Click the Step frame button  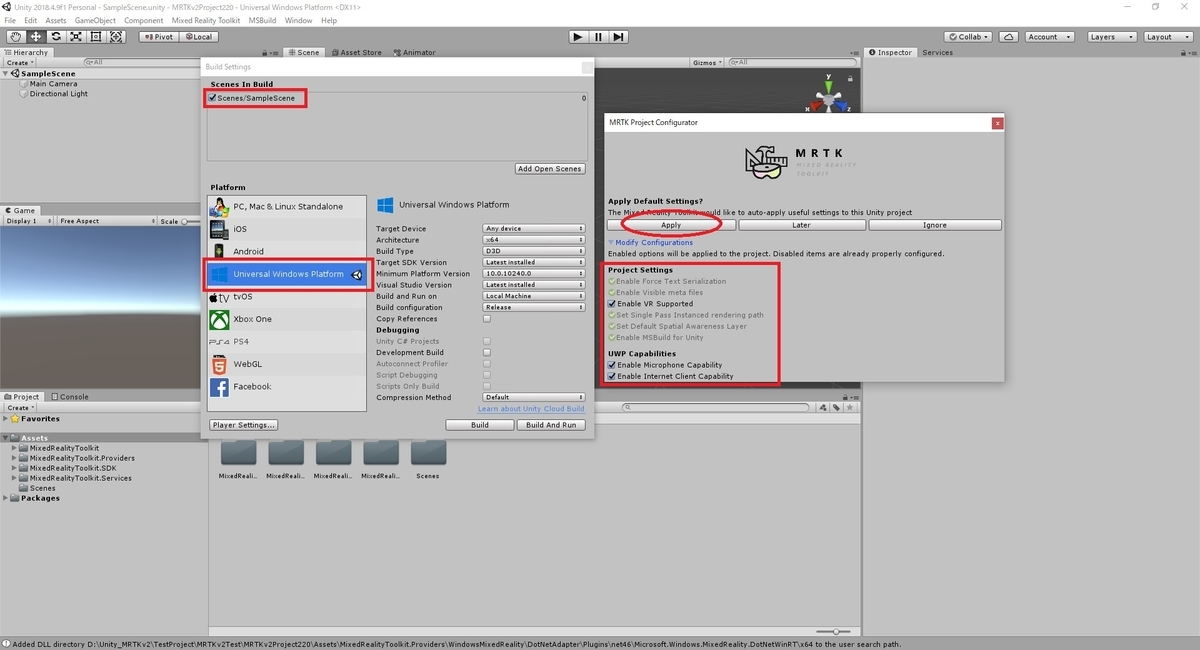click(x=619, y=37)
